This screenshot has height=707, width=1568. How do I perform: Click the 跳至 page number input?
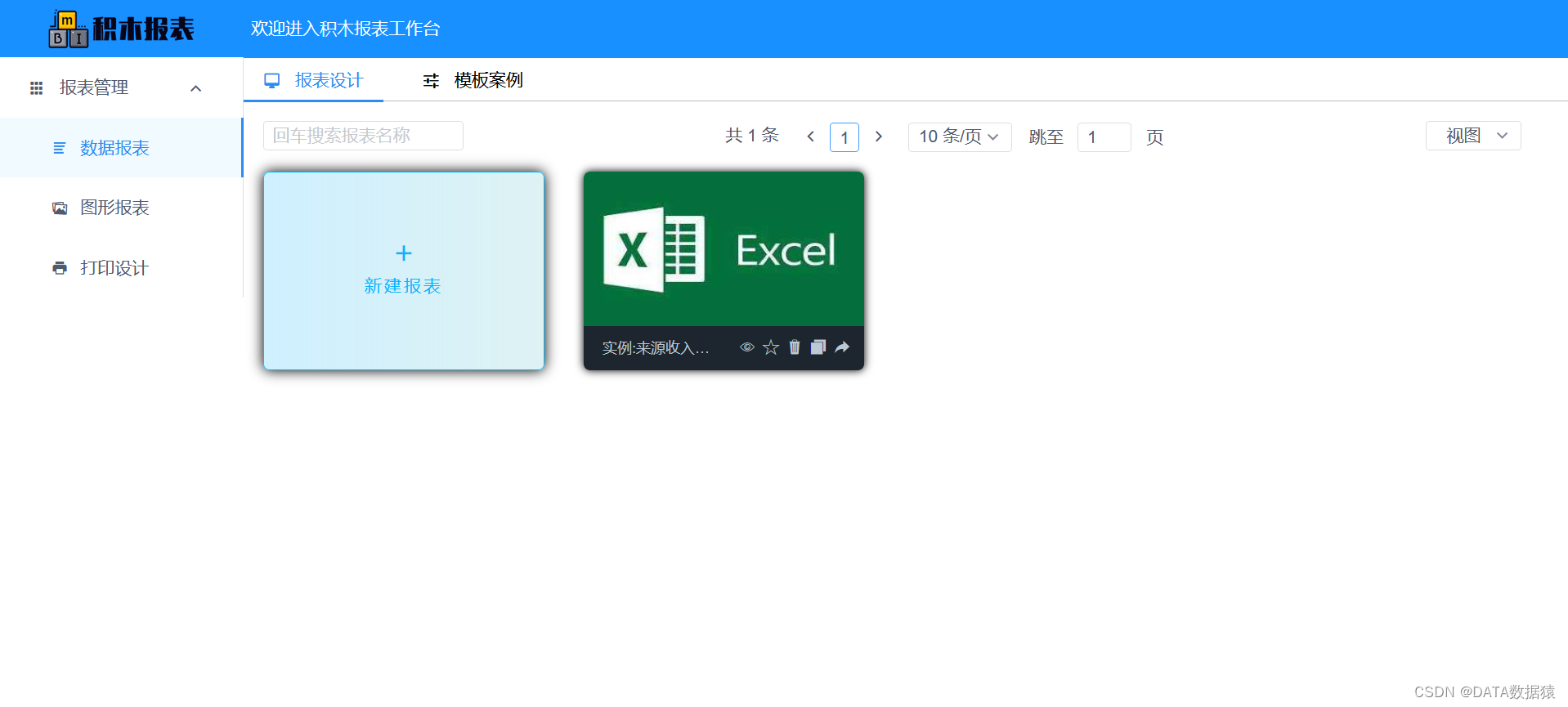[x=1104, y=137]
